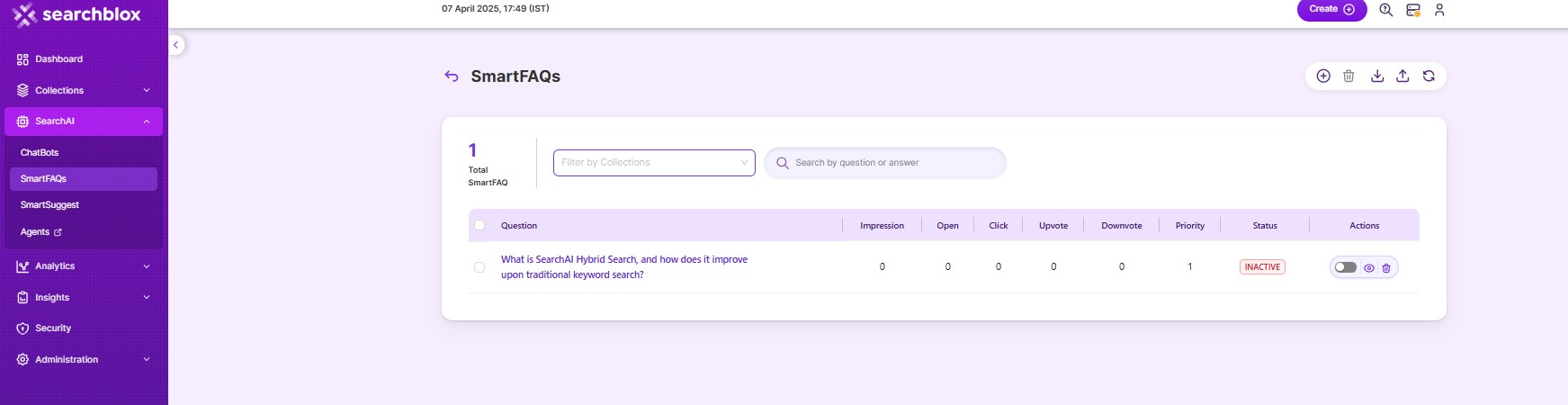View the Hybrid Search FAQ with eye icon
Image resolution: width=1568 pixels, height=405 pixels.
pyautogui.click(x=1369, y=267)
